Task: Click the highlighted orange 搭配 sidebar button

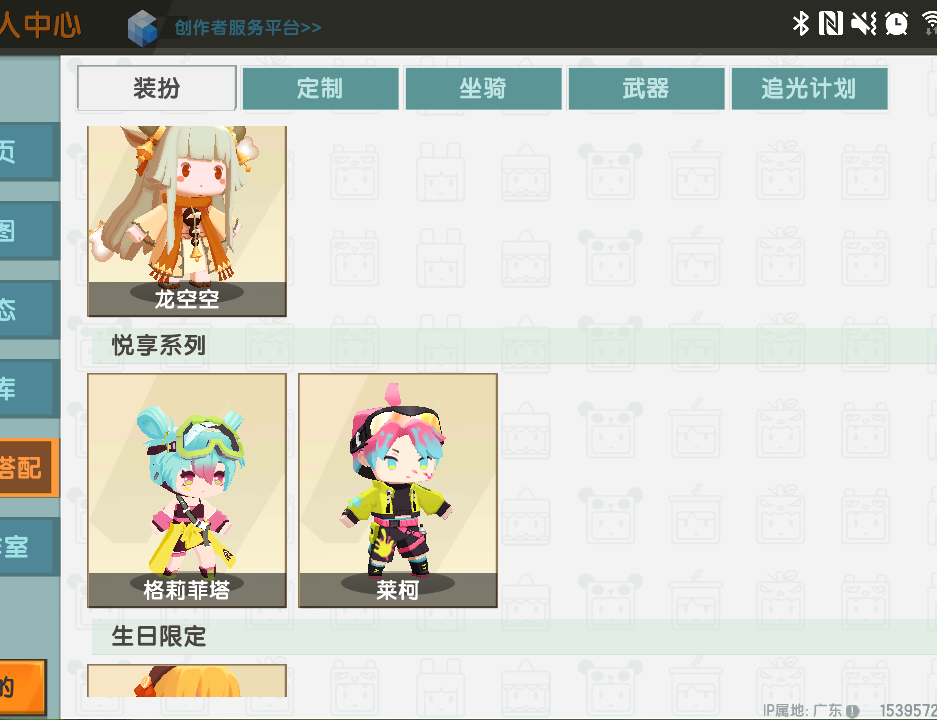Action: 29,468
